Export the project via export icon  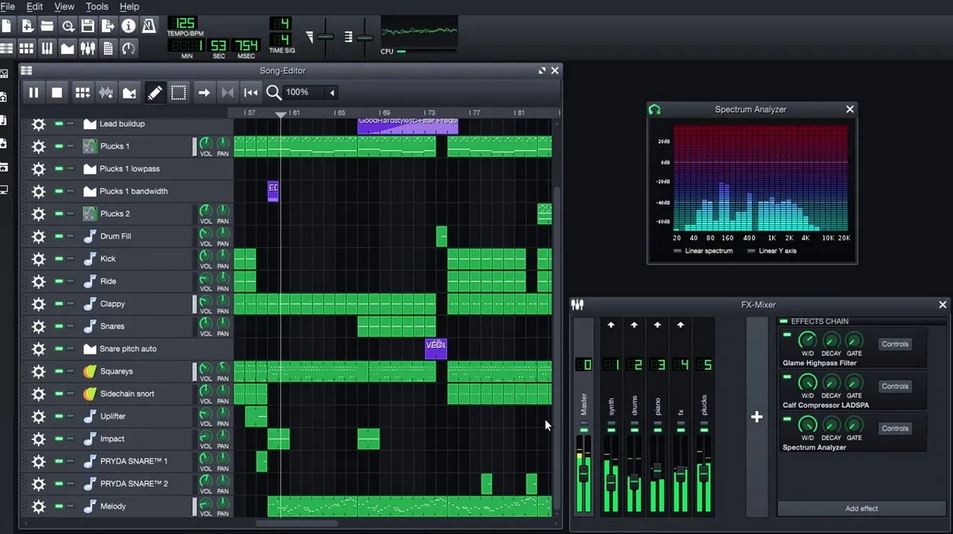point(108,26)
